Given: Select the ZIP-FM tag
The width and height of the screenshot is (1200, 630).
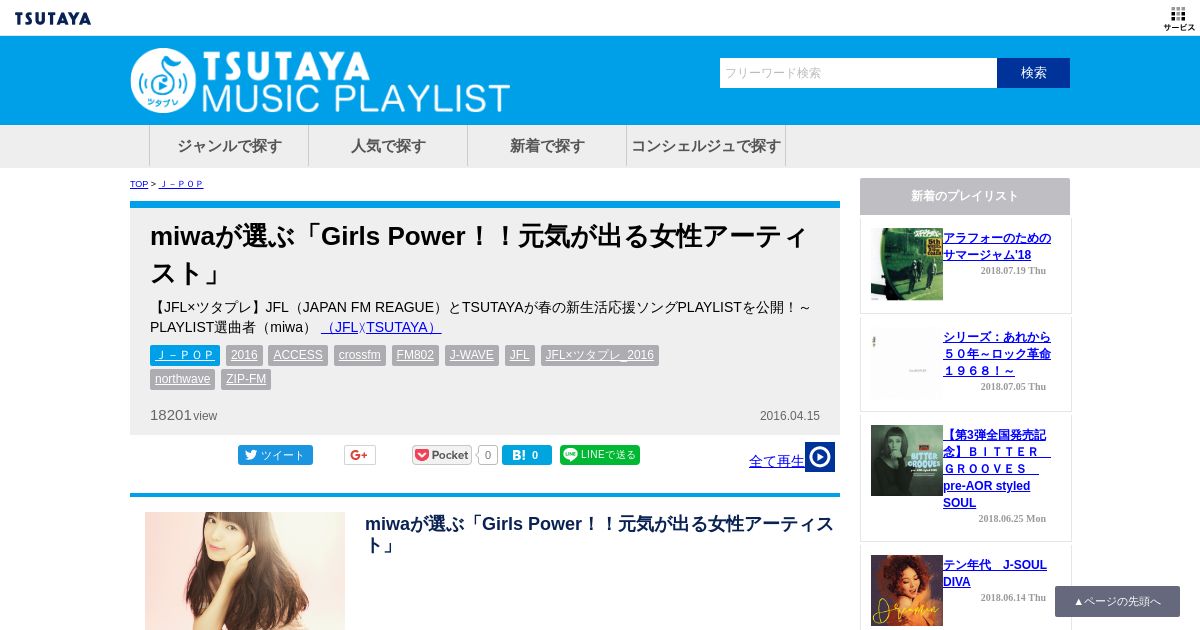Looking at the screenshot, I should [x=246, y=379].
